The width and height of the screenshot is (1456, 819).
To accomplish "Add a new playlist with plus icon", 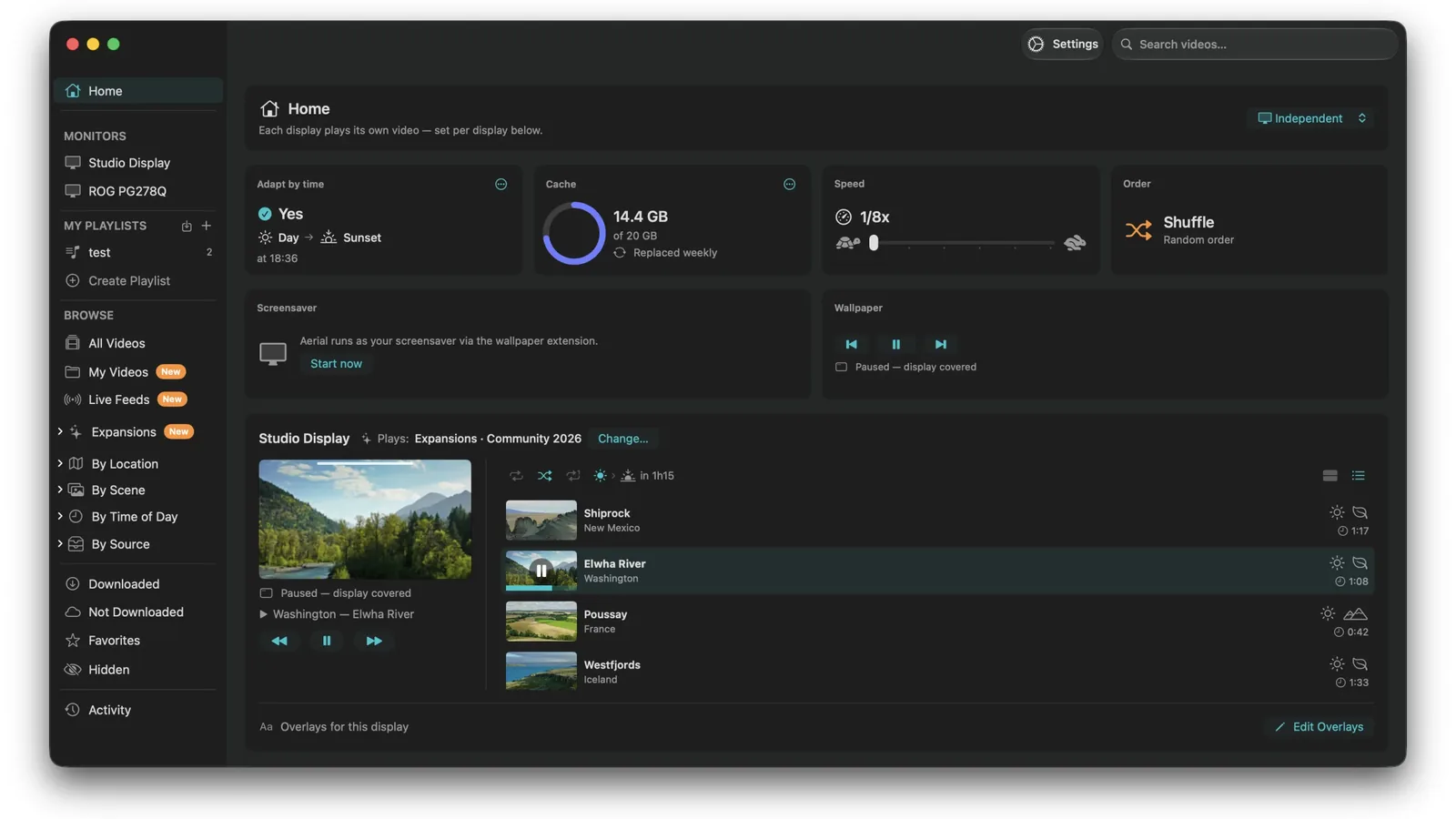I will 207,226.
